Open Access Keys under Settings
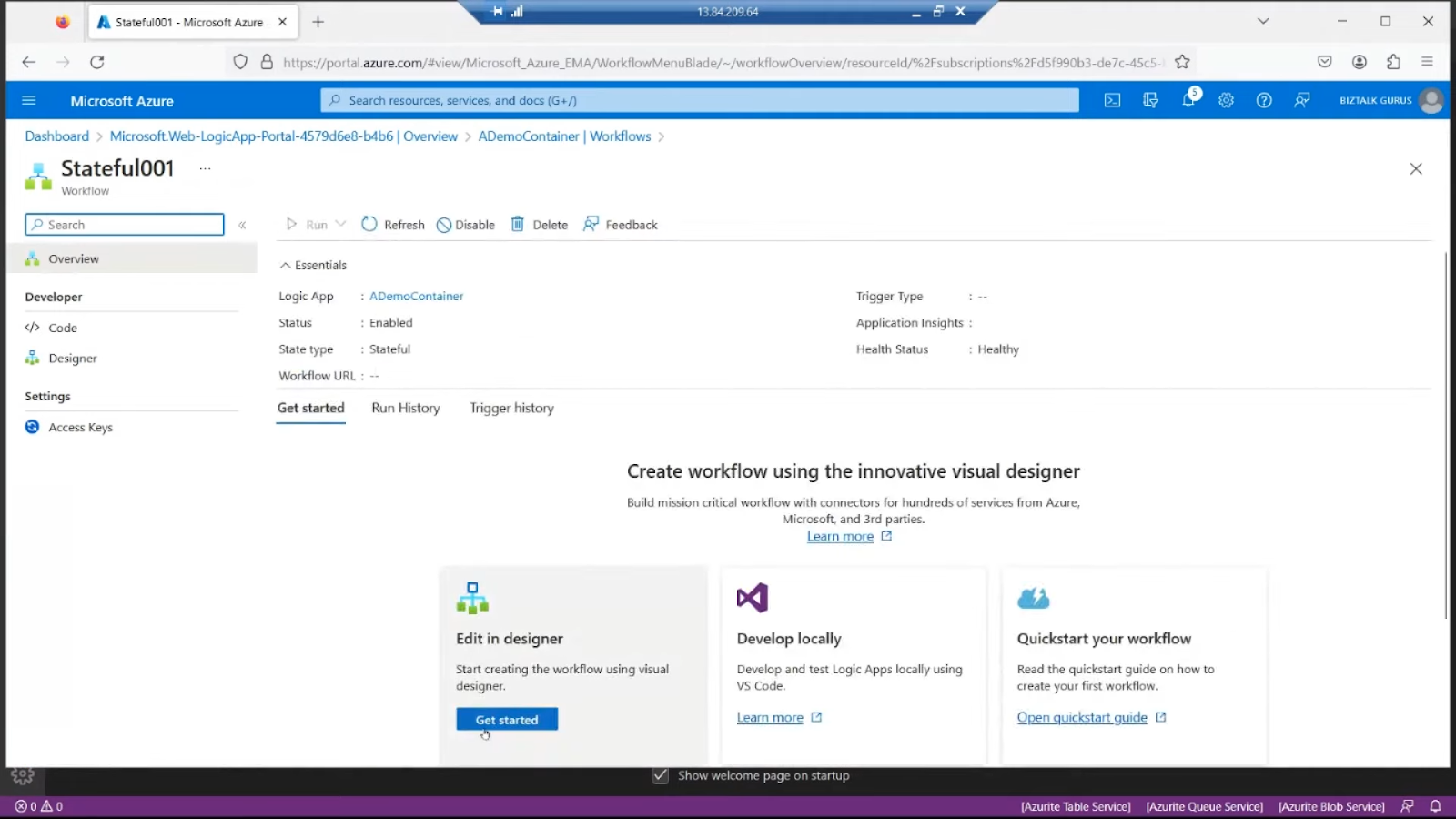 coord(80,427)
